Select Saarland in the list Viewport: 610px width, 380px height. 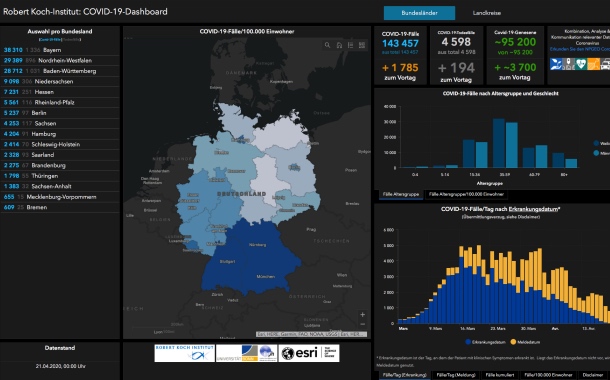point(60,155)
